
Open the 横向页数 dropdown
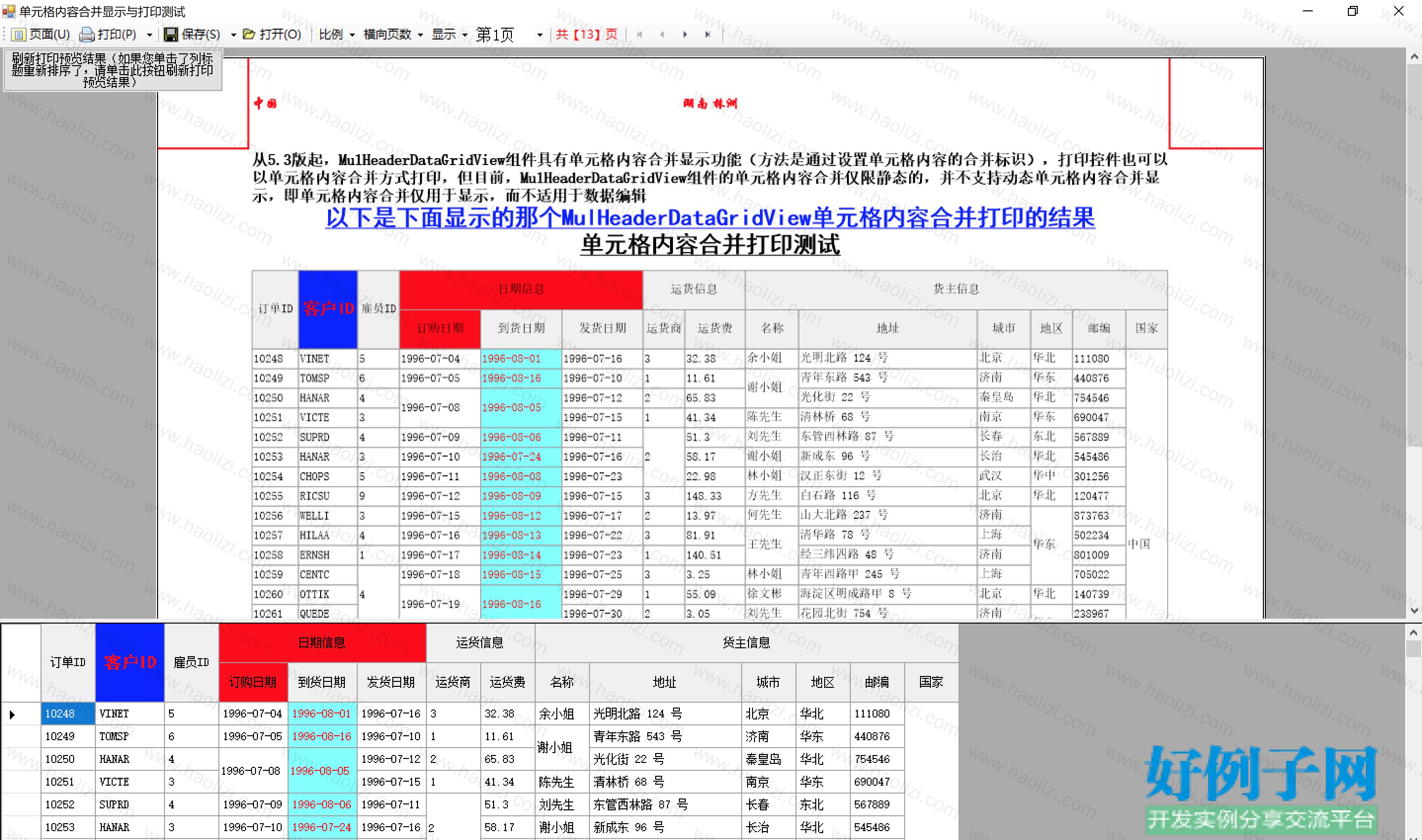(x=393, y=35)
